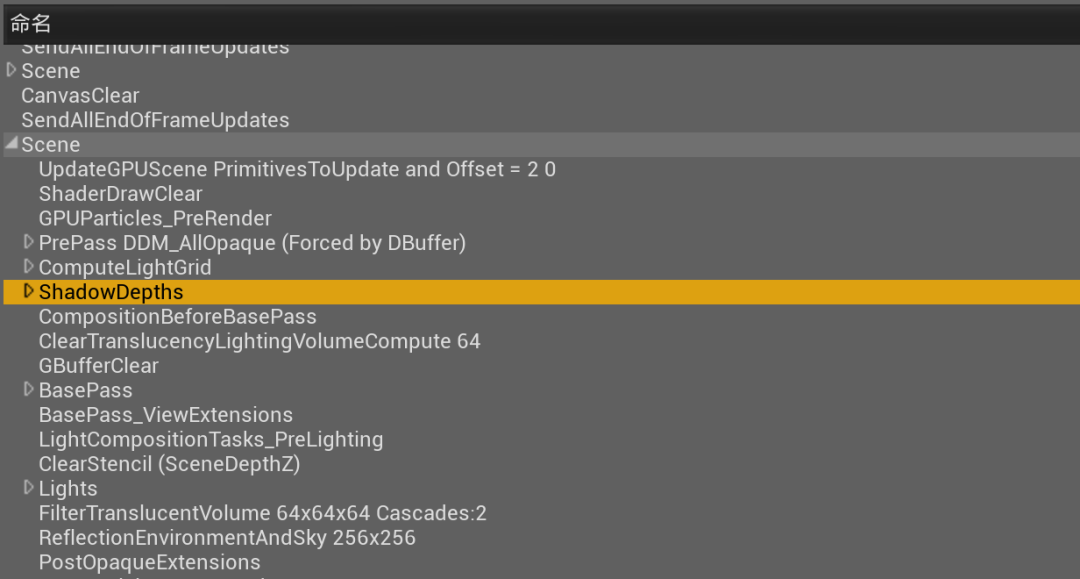The width and height of the screenshot is (1080, 579).
Task: Select ReflectionEnvironmentAndSky 256x256 row
Action: (227, 538)
